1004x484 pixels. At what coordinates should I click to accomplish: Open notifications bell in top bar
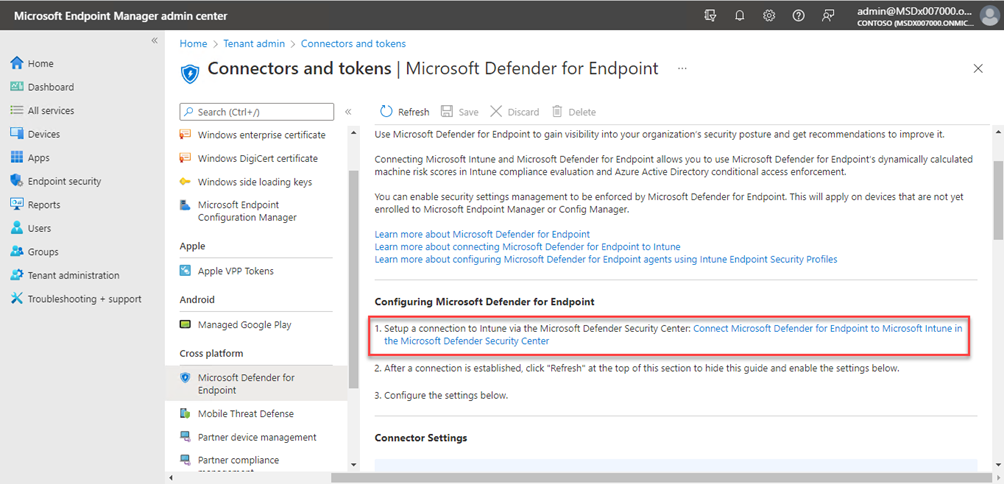[740, 16]
